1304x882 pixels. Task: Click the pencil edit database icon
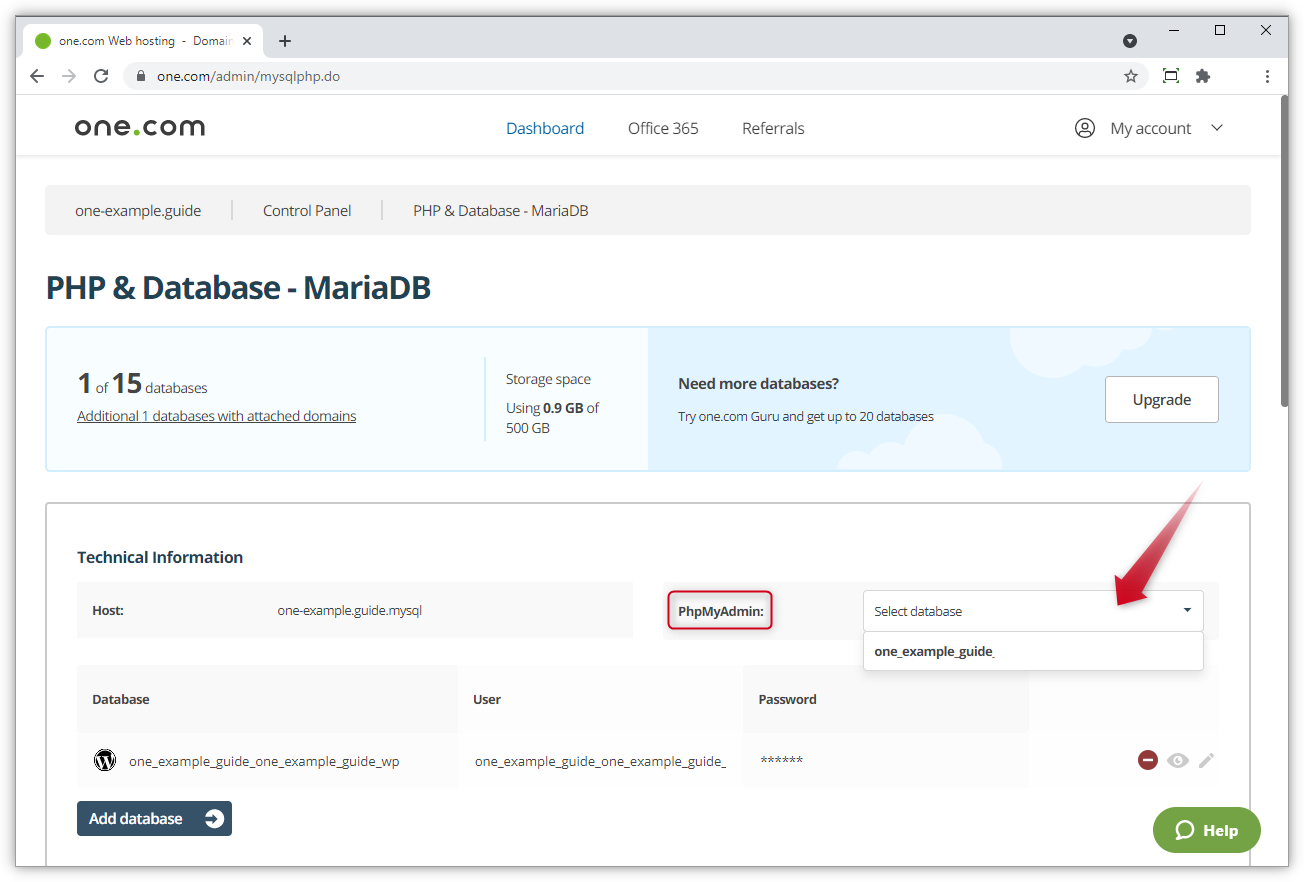(1207, 760)
